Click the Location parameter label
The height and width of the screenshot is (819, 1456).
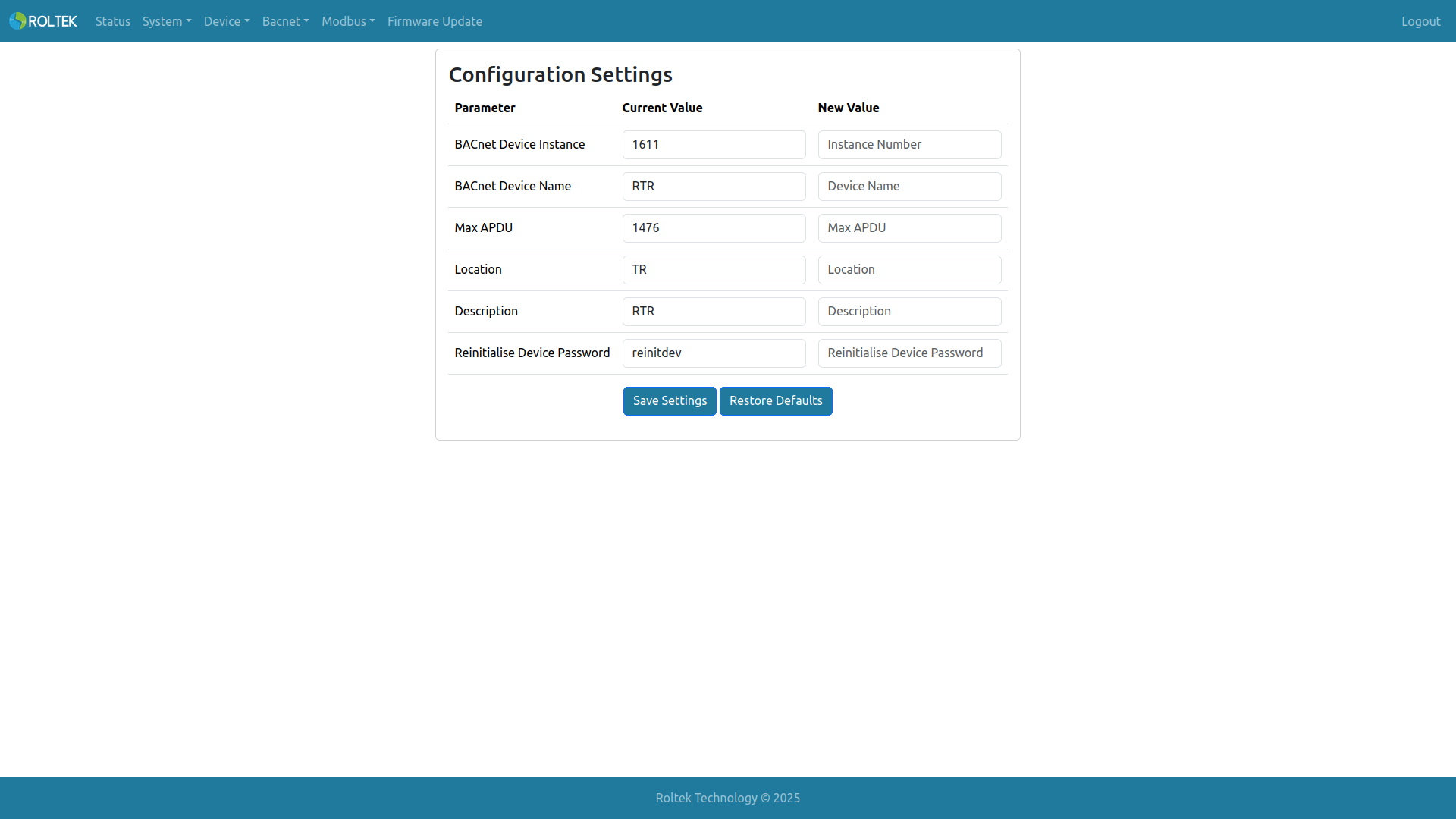pos(478,269)
